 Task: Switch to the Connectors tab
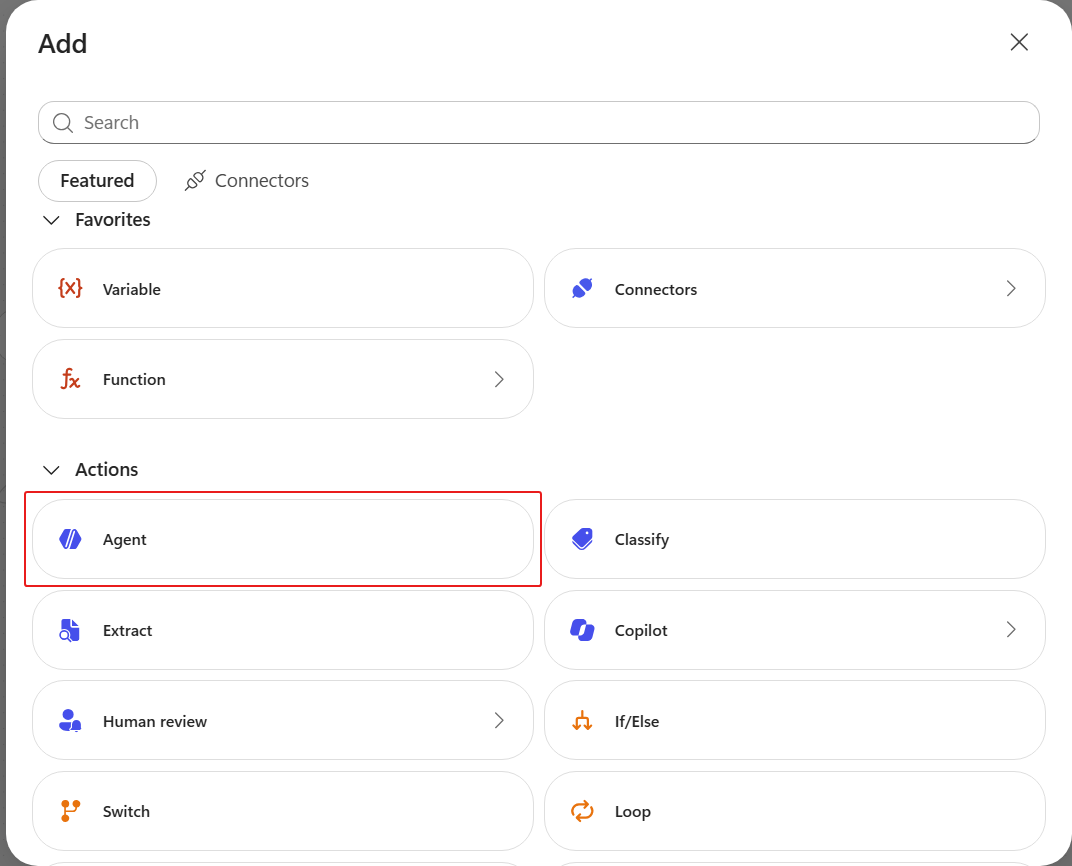247,180
